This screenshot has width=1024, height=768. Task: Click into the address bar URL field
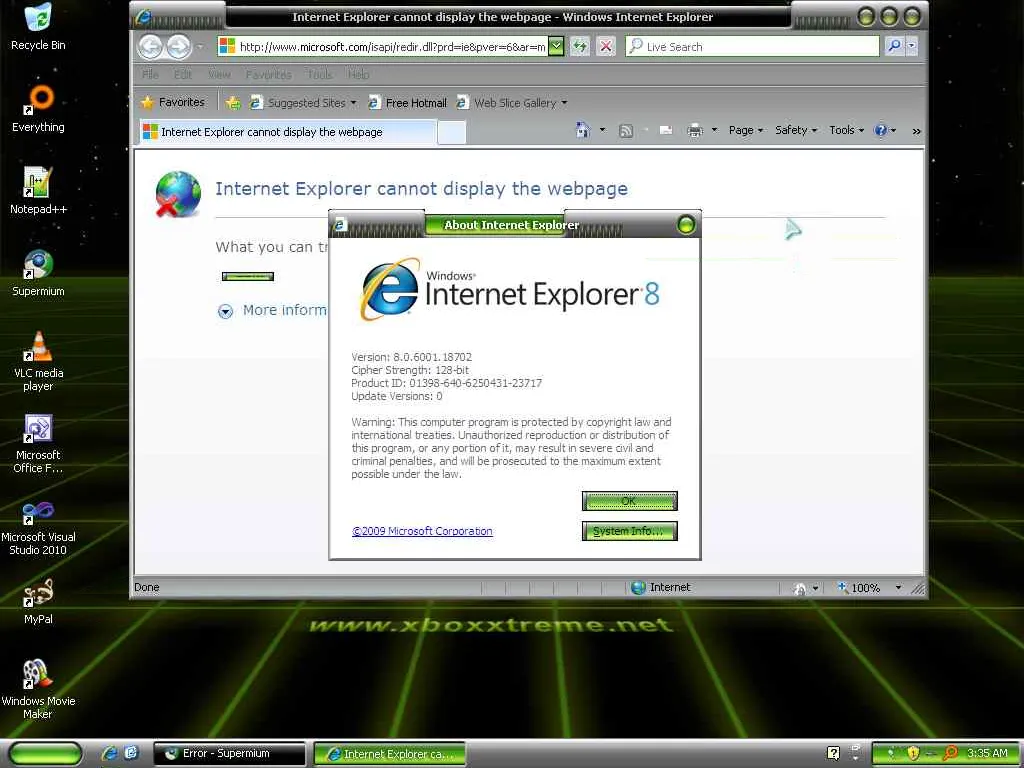[x=392, y=46]
